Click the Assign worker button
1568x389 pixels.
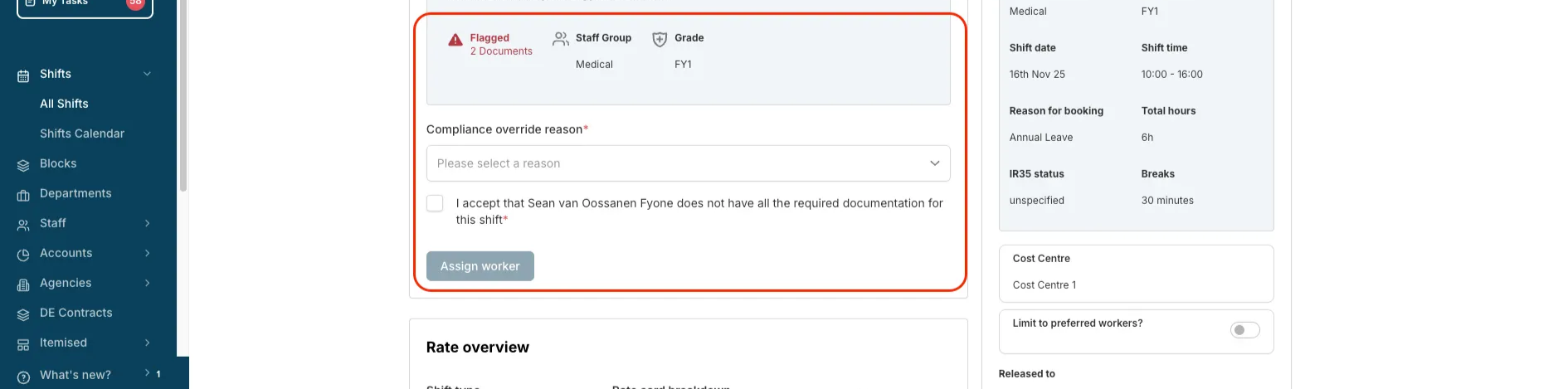480,266
